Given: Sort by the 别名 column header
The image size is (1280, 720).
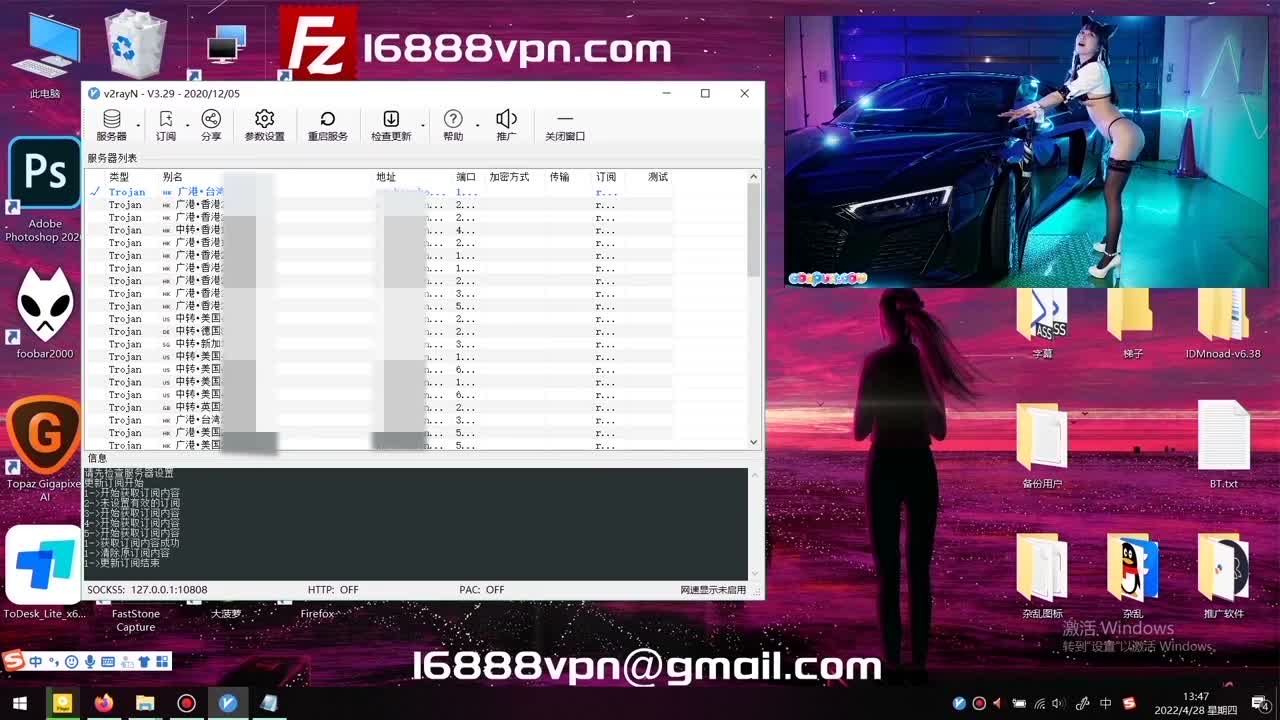Looking at the screenshot, I should tap(173, 177).
